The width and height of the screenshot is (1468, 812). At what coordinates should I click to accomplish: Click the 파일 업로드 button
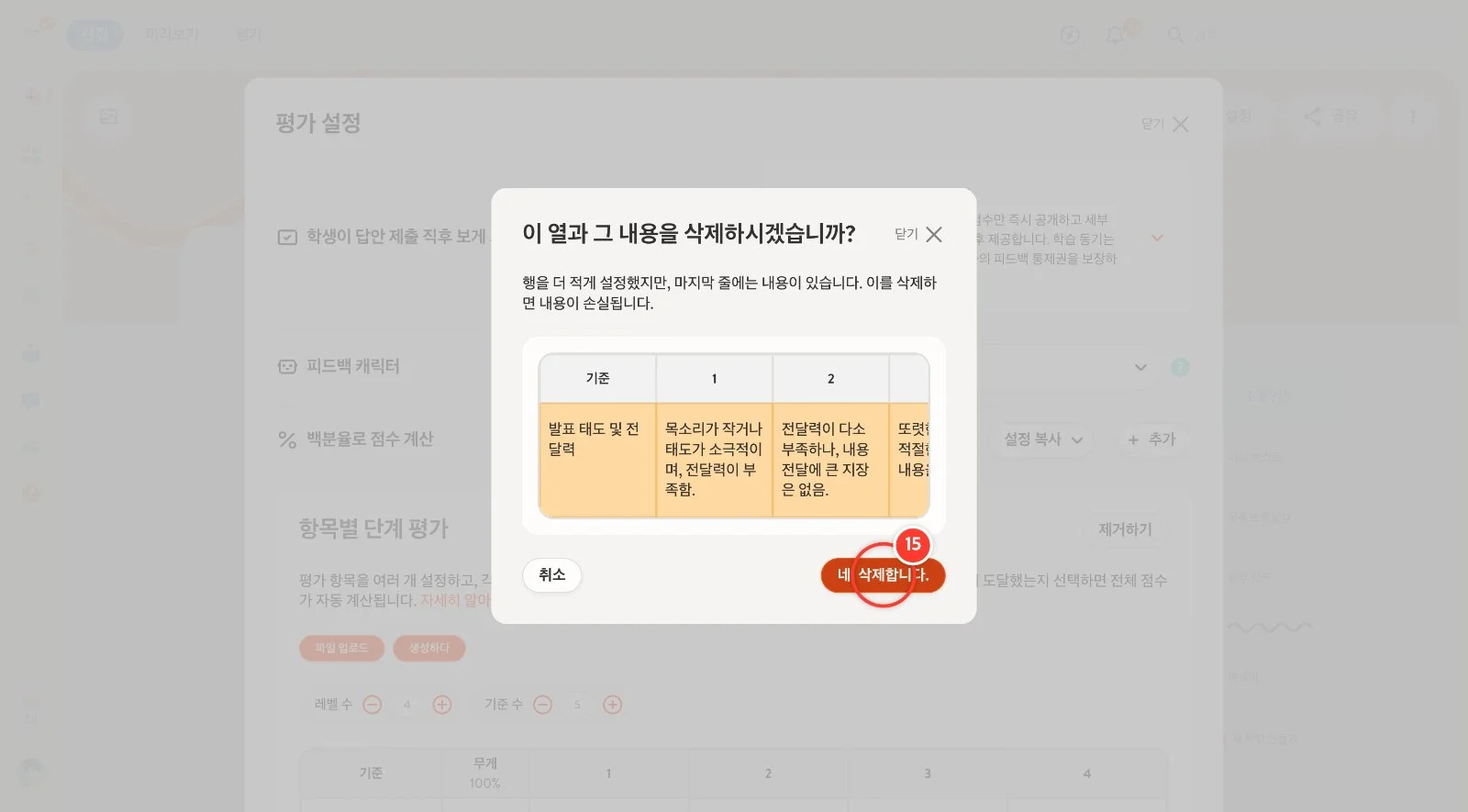coord(341,648)
